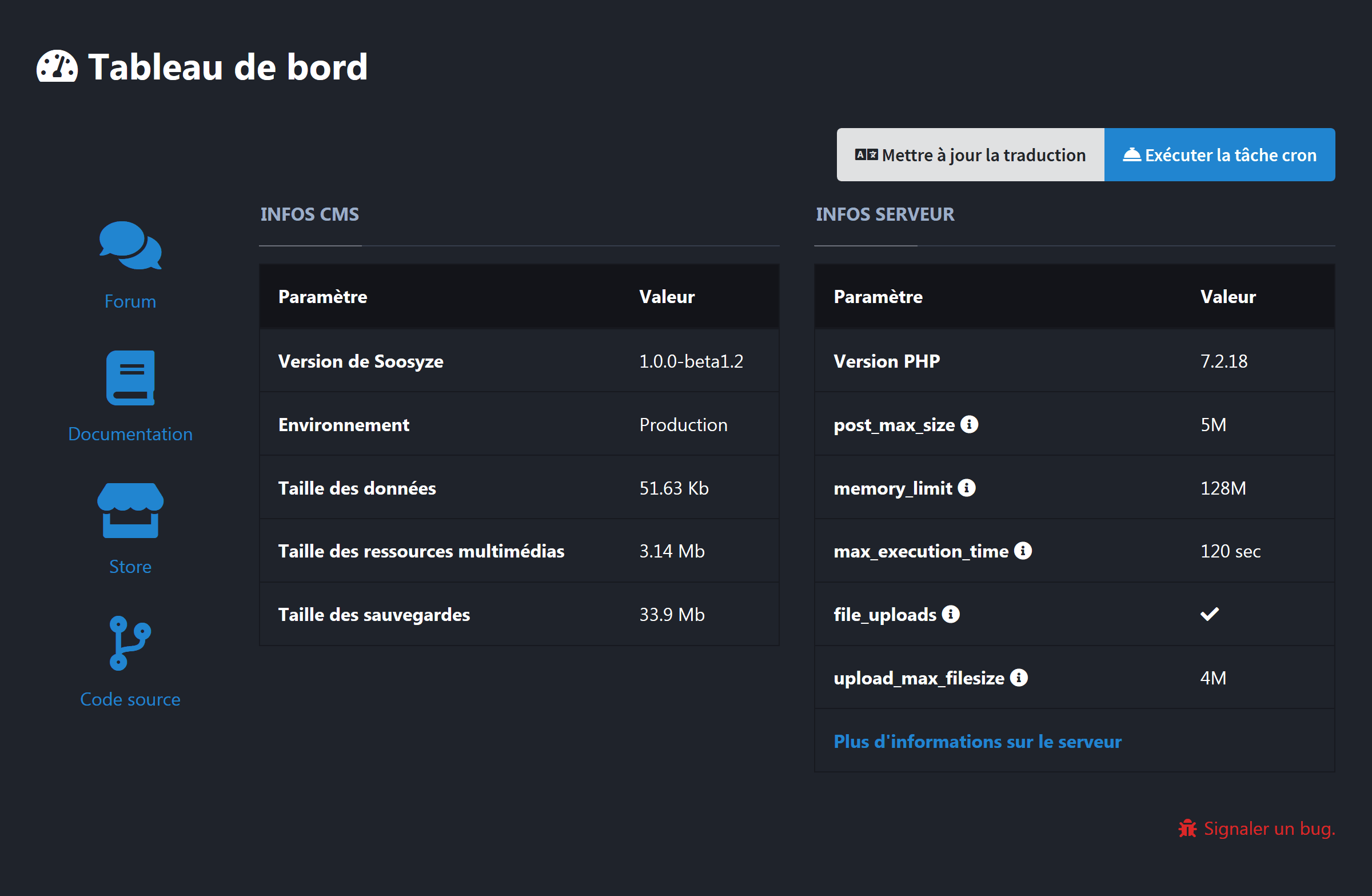Viewport: 1372px width, 896px height.
Task: Select the Version PHP row value 7.2.18
Action: coord(1225,361)
